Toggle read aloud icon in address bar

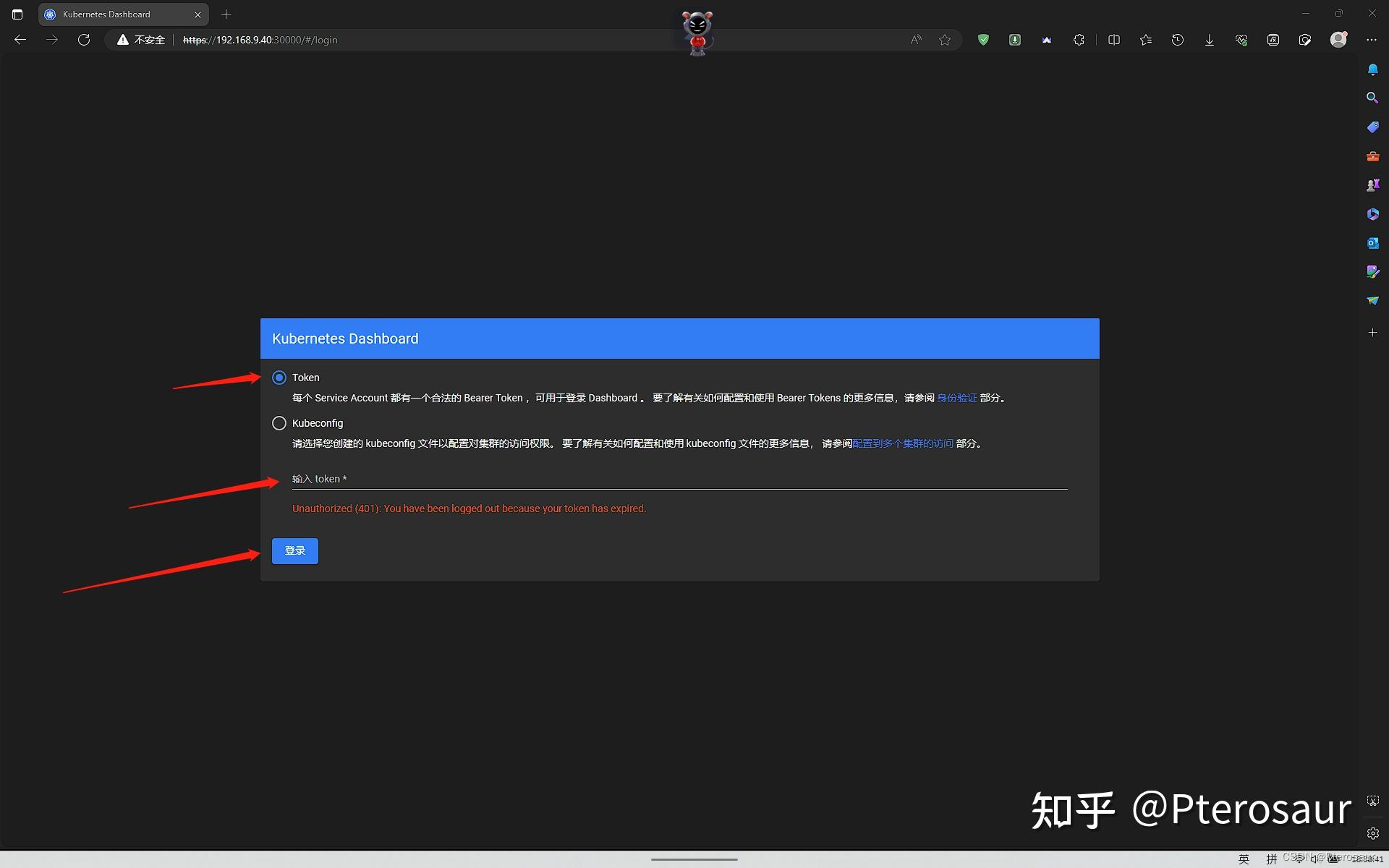coord(916,40)
